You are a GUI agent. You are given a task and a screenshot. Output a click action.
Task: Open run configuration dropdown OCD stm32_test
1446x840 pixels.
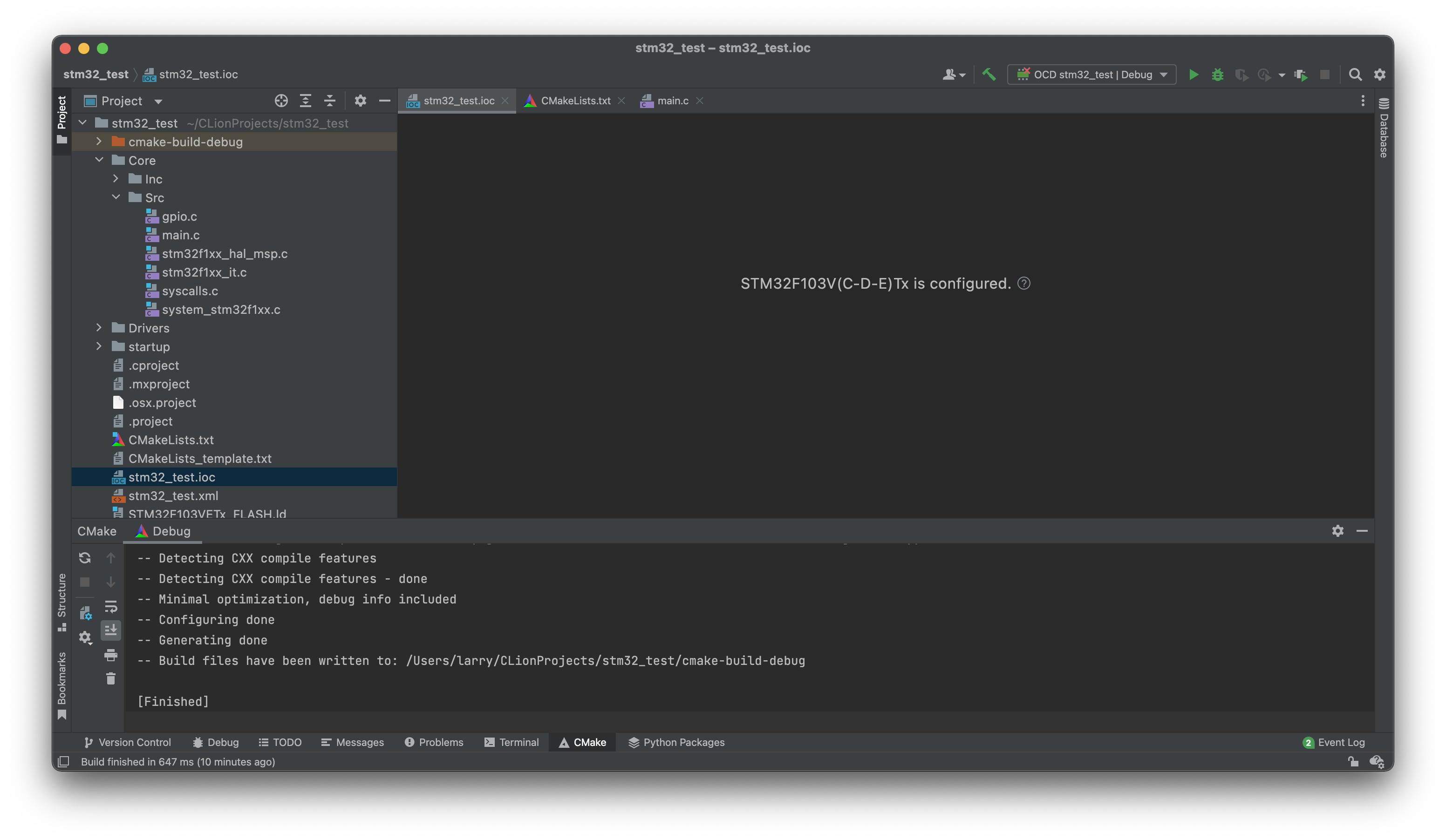click(1091, 75)
